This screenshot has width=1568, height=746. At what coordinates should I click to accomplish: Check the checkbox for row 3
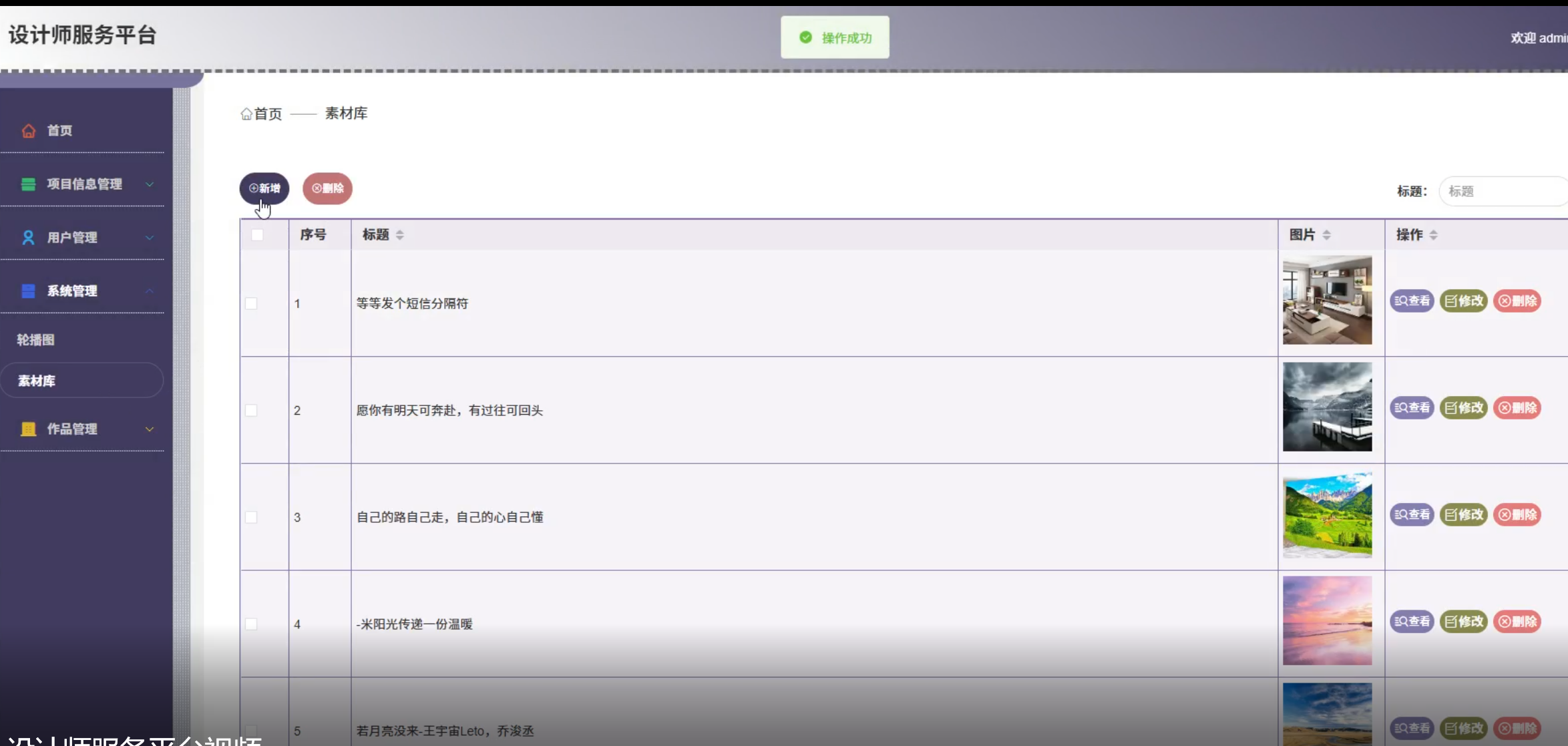[251, 518]
